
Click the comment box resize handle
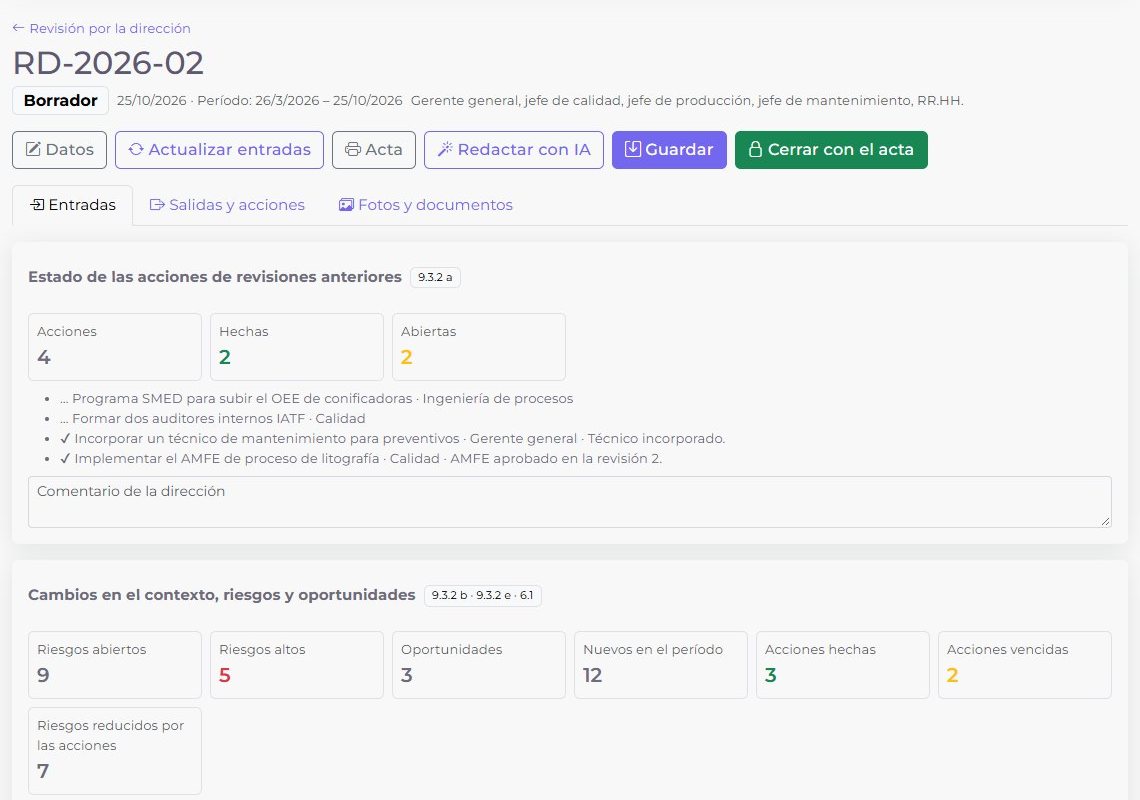click(x=1105, y=521)
